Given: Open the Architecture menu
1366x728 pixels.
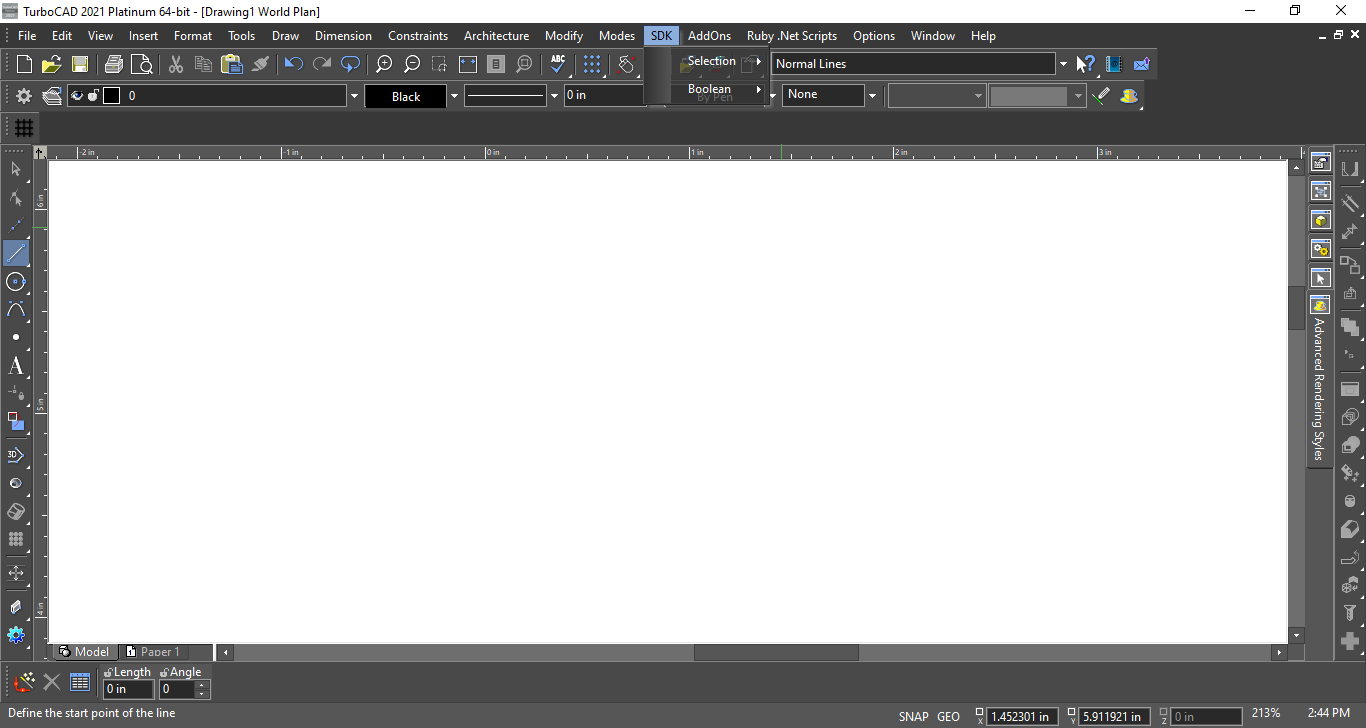Looking at the screenshot, I should 496,35.
